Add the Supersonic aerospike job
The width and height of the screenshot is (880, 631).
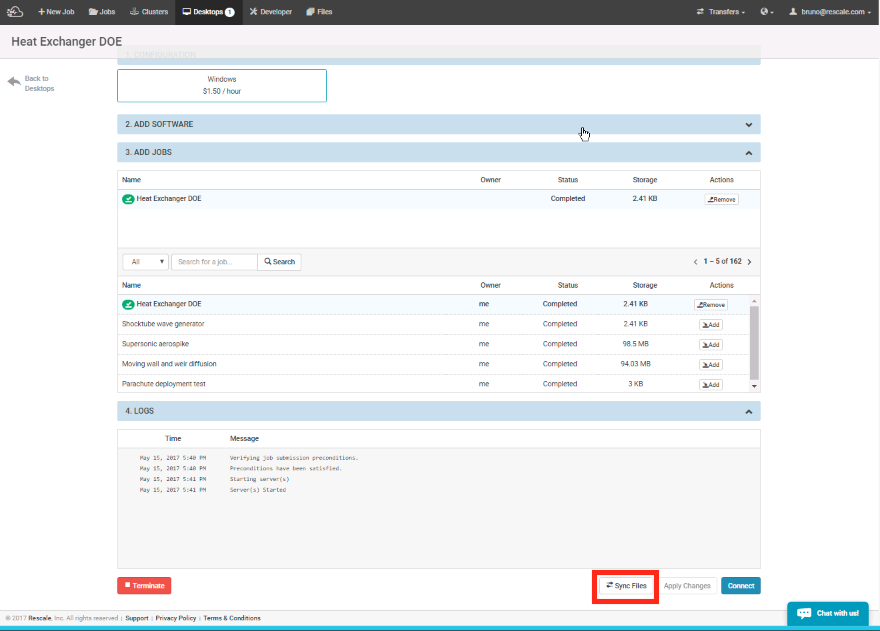point(710,344)
